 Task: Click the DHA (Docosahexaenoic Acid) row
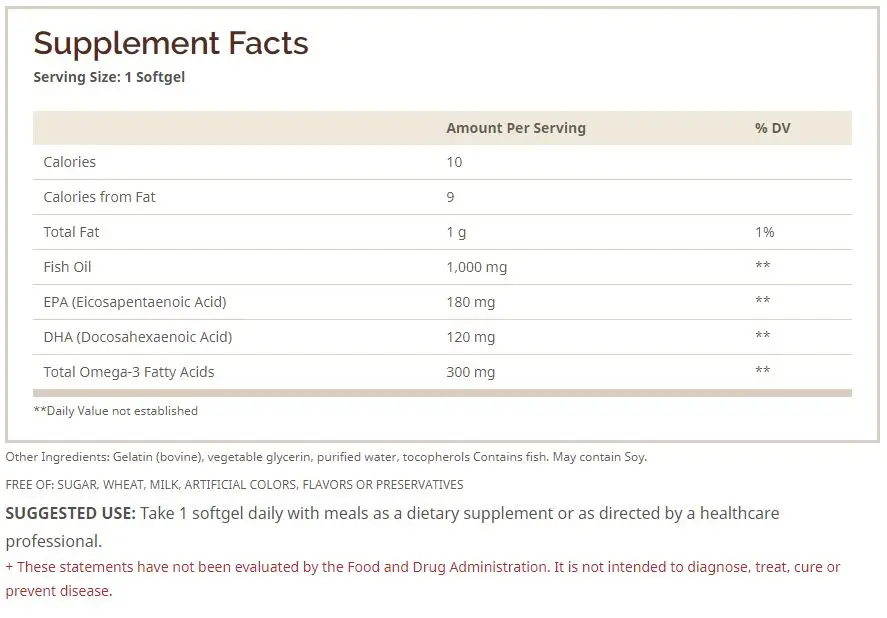pos(442,337)
